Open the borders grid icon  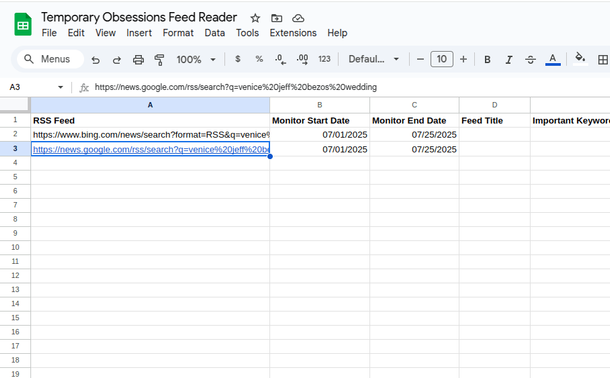tap(603, 60)
